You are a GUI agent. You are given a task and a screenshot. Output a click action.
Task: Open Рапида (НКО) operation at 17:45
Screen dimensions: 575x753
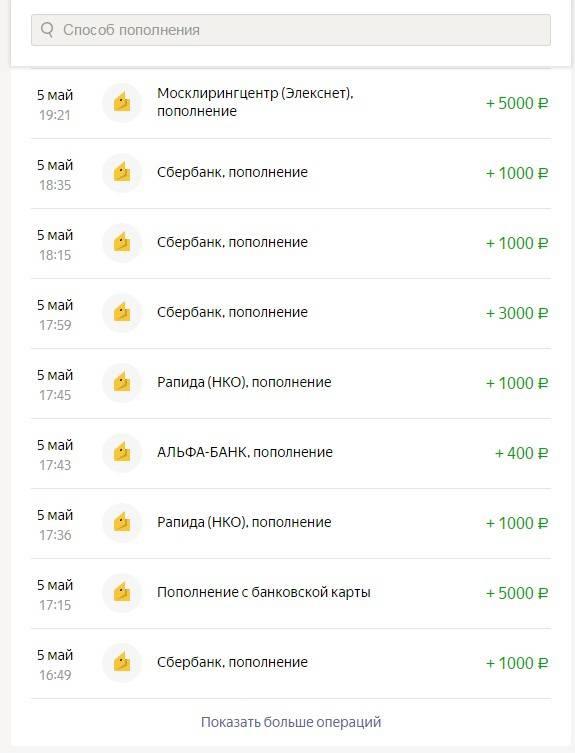(291, 383)
